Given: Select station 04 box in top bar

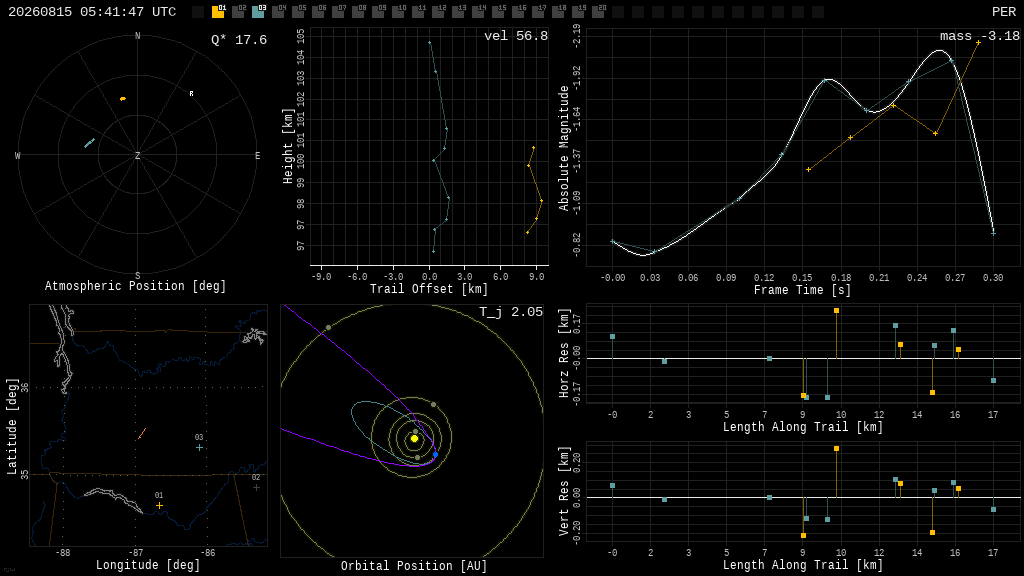Looking at the screenshot, I should pos(278,12).
